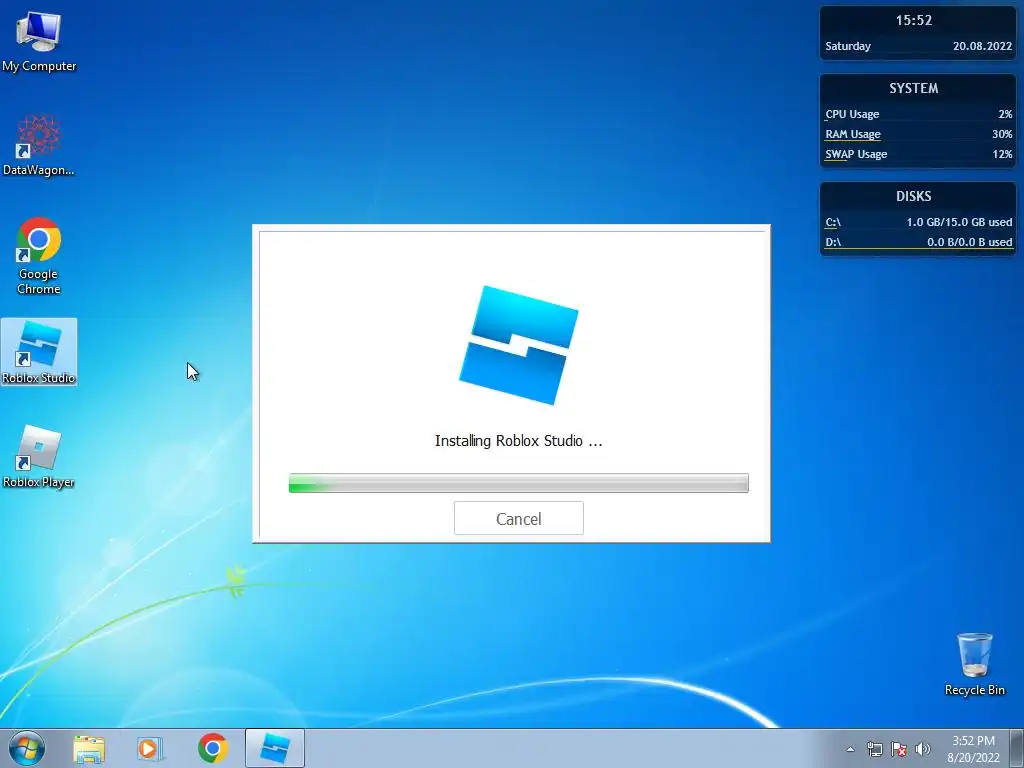Open the volume speaker tray icon
The image size is (1024, 768).
[x=923, y=749]
